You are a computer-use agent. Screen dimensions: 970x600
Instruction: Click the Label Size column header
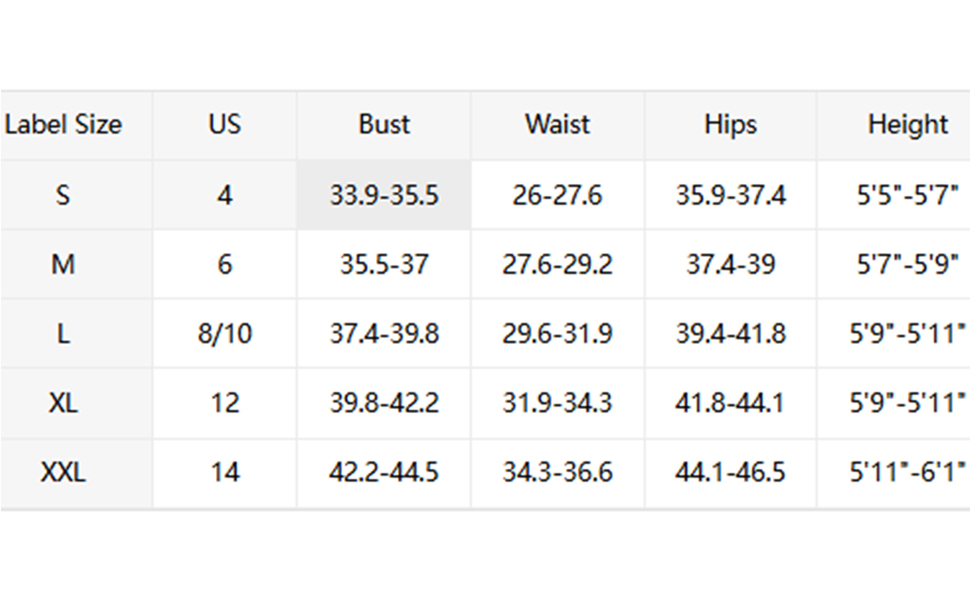[x=63, y=125]
